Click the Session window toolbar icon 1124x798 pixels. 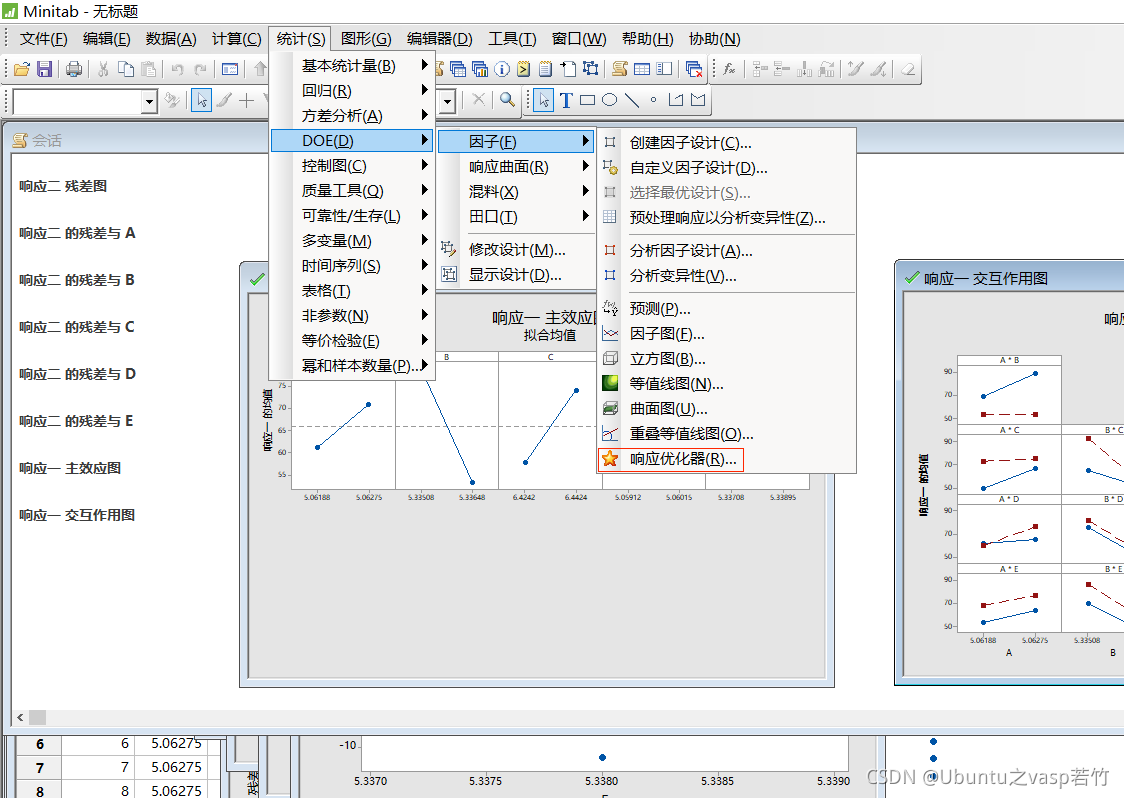[x=620, y=69]
